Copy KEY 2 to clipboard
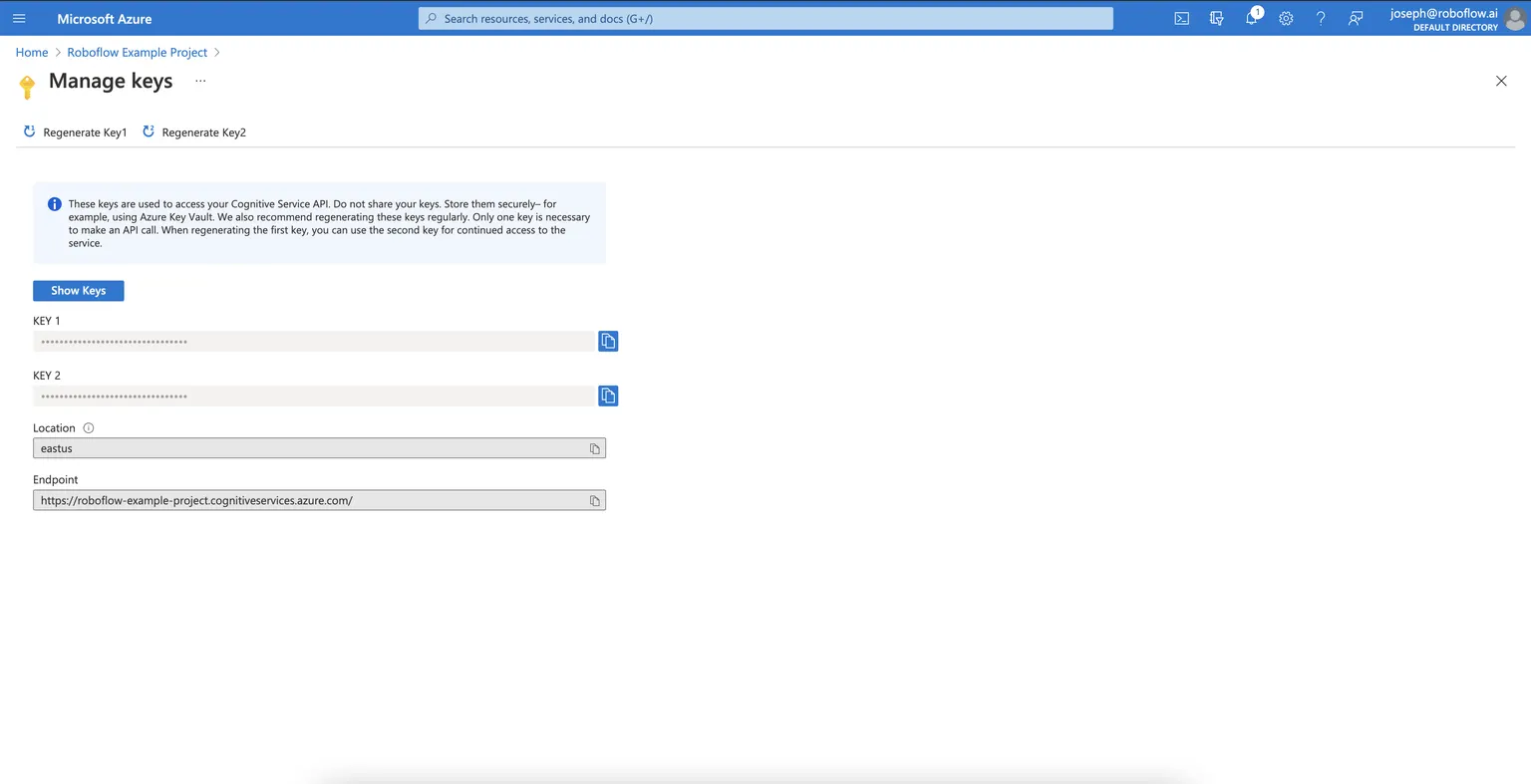1531x784 pixels. point(608,396)
